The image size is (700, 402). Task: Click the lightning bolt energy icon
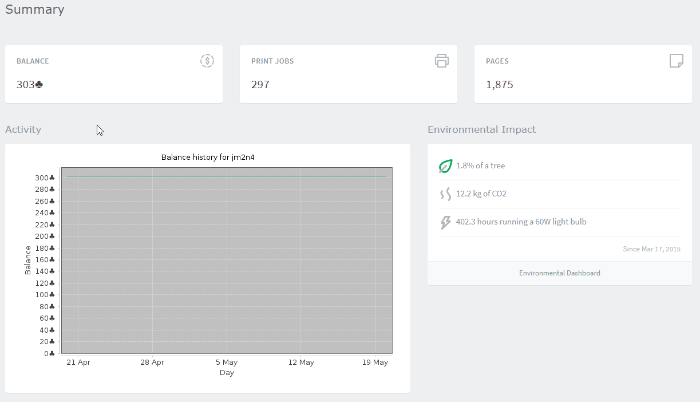[x=445, y=222]
